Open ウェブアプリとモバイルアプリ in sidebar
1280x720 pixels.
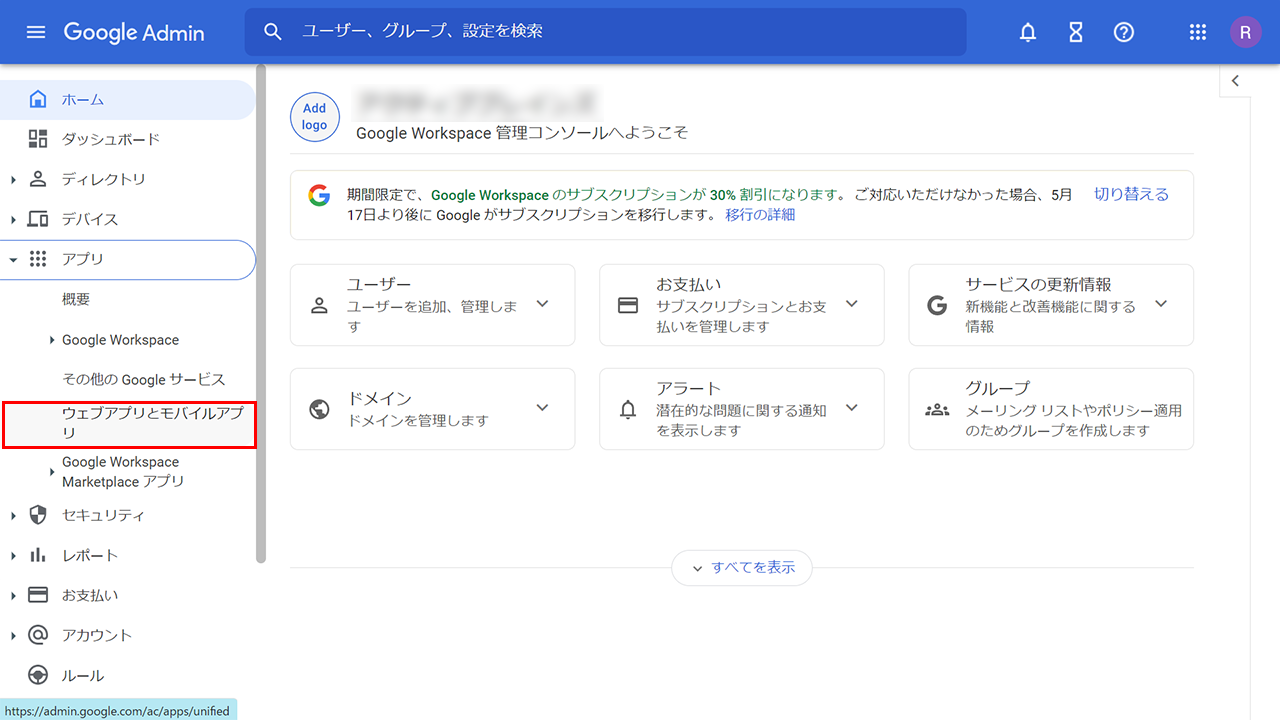point(152,423)
